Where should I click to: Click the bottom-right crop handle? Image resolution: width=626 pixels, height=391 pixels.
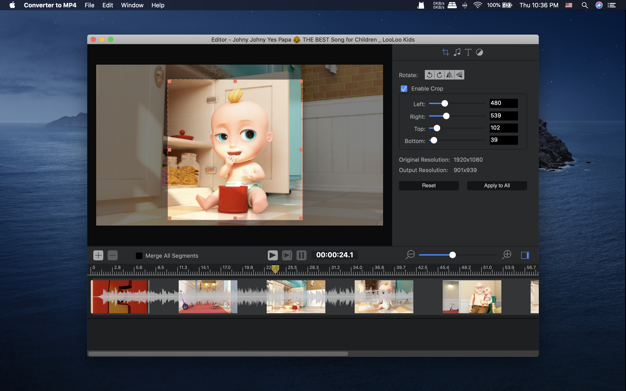[301, 218]
